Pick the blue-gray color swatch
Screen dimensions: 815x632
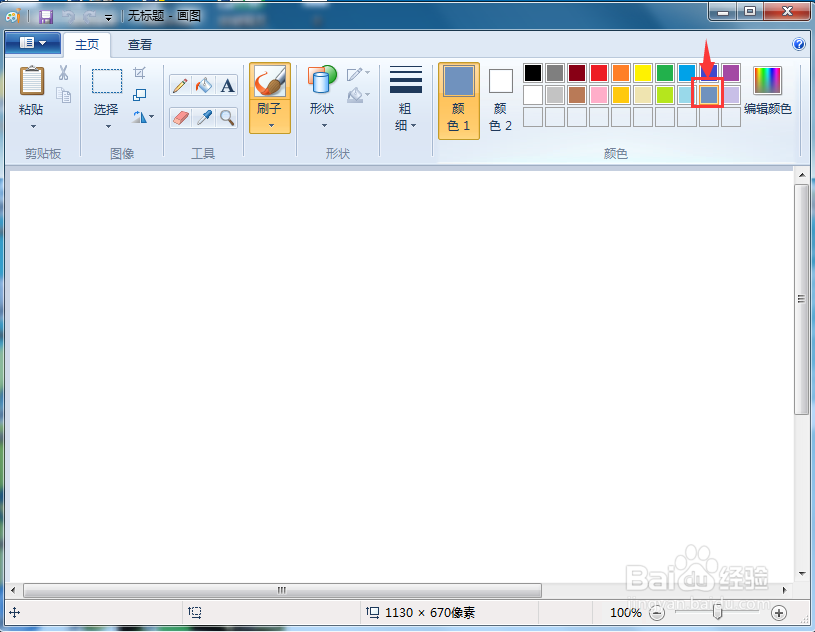pyautogui.click(x=708, y=95)
